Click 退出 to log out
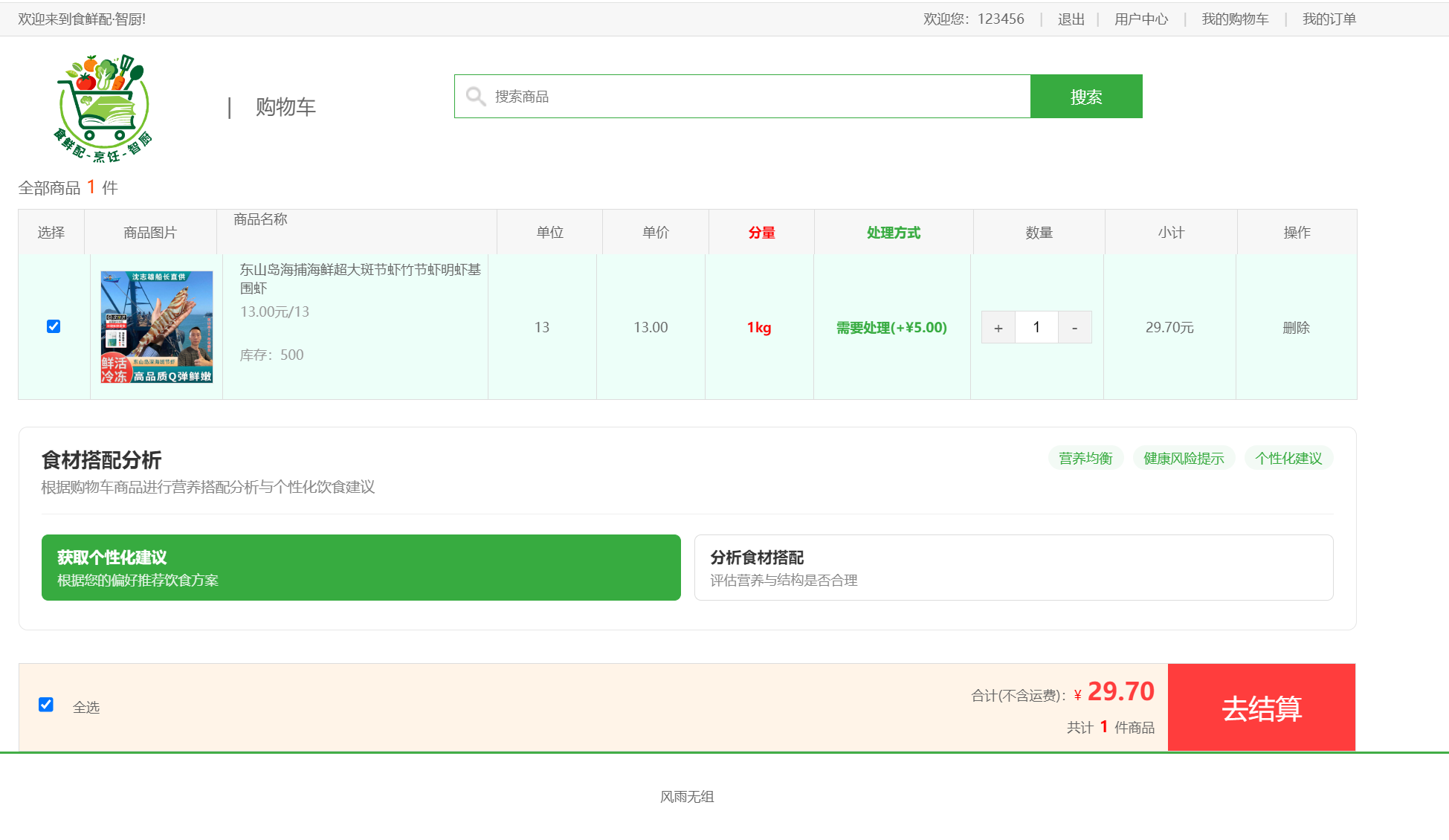The width and height of the screenshot is (1449, 840). click(1071, 19)
